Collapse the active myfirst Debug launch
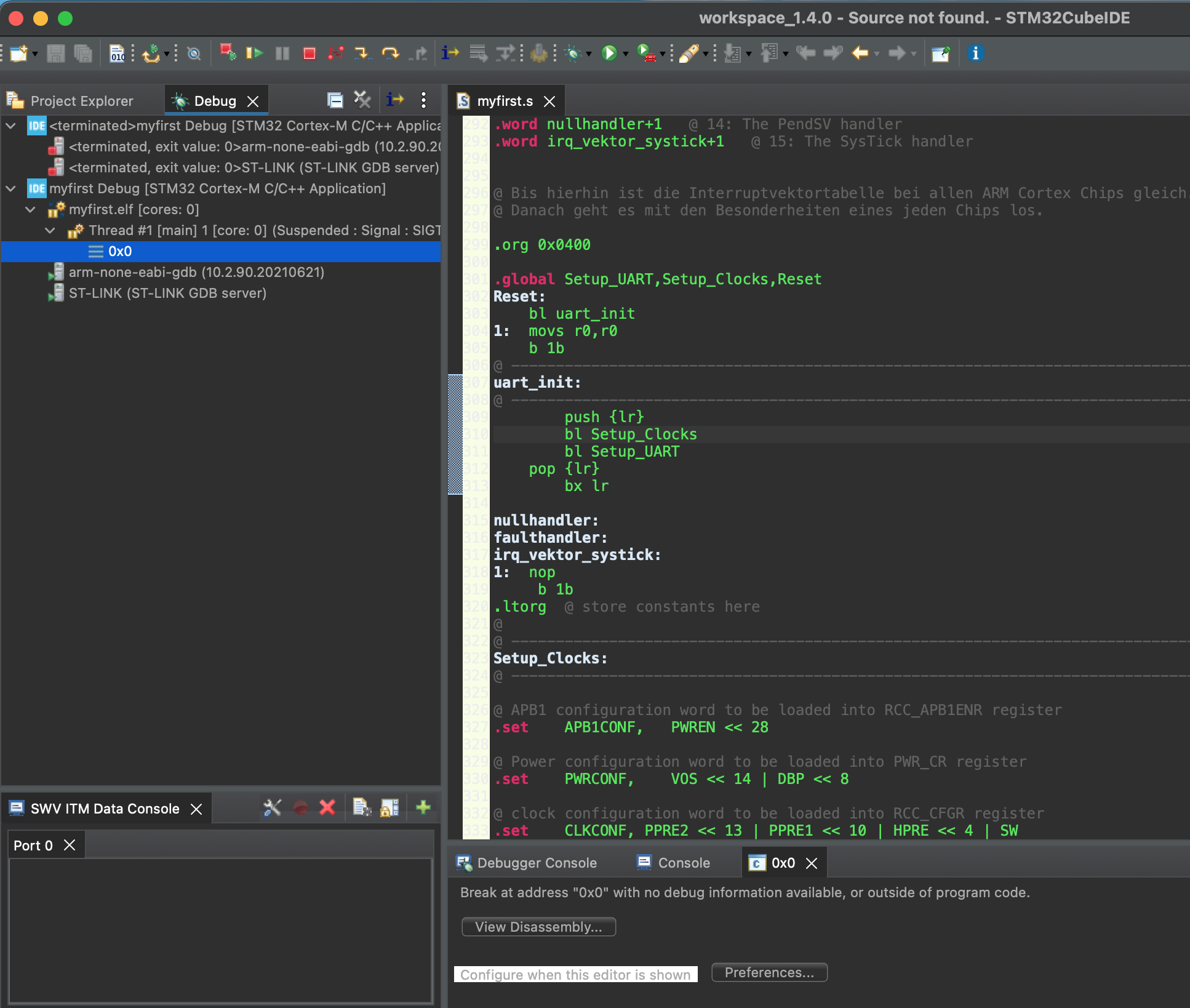Viewport: 1190px width, 1008px height. [11, 188]
